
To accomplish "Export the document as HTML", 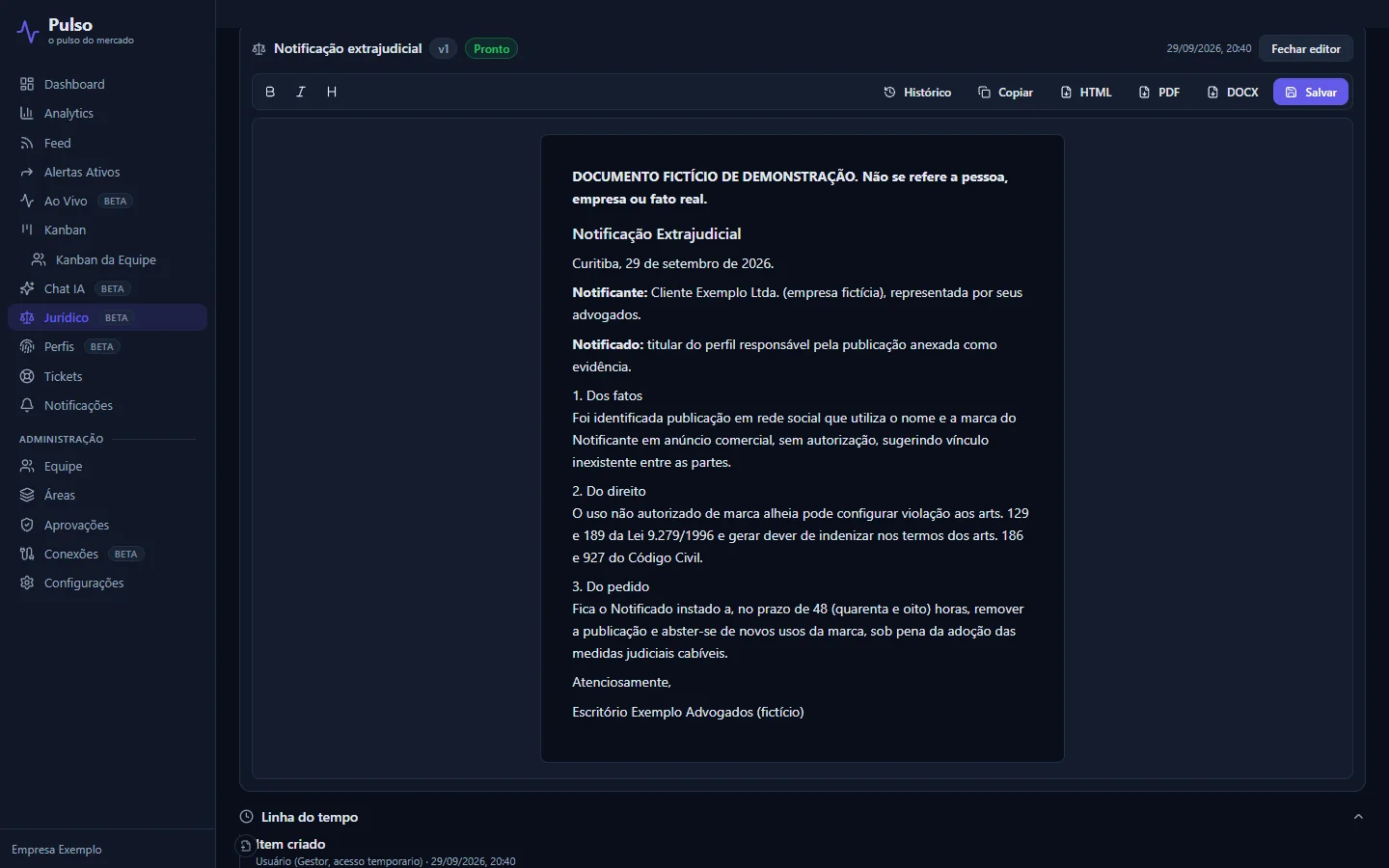I will [x=1086, y=92].
